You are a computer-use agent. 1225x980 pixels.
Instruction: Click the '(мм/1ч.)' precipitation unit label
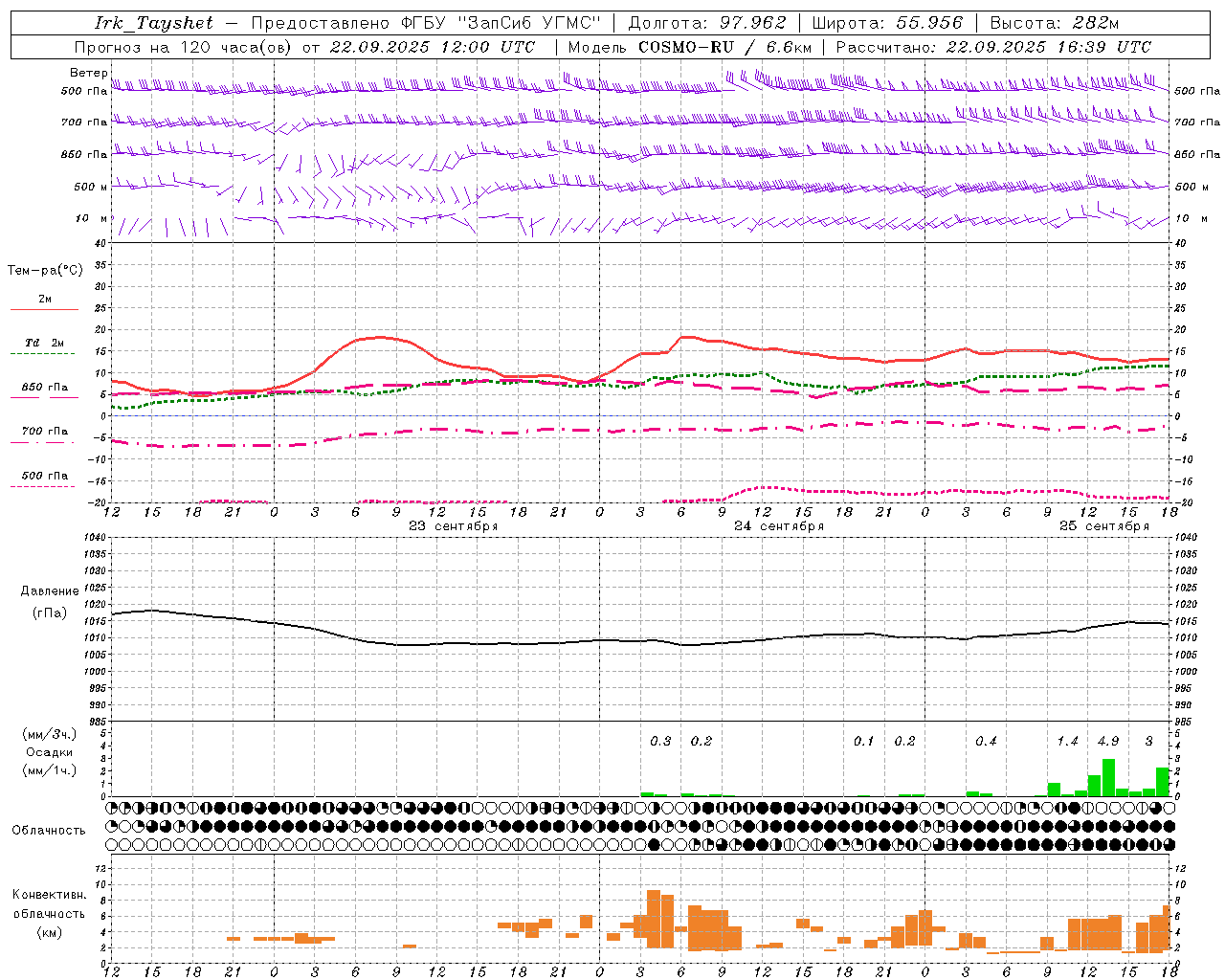(x=49, y=769)
